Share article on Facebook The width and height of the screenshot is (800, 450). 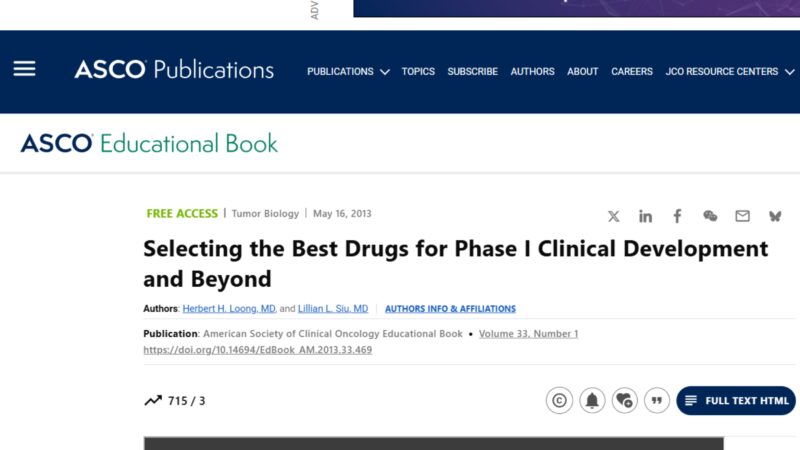(678, 216)
